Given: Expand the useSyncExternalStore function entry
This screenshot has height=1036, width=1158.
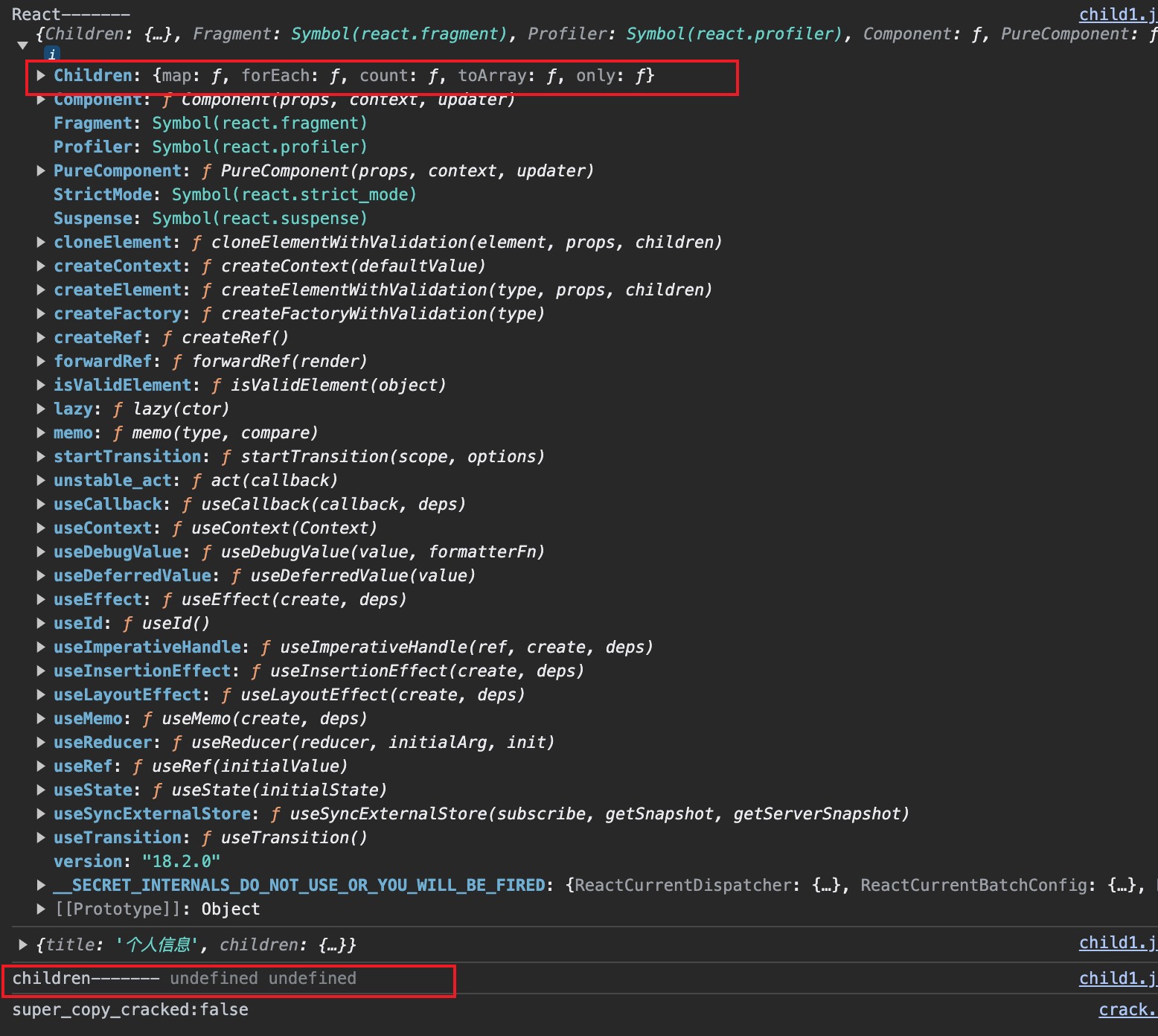Looking at the screenshot, I should click(x=42, y=813).
